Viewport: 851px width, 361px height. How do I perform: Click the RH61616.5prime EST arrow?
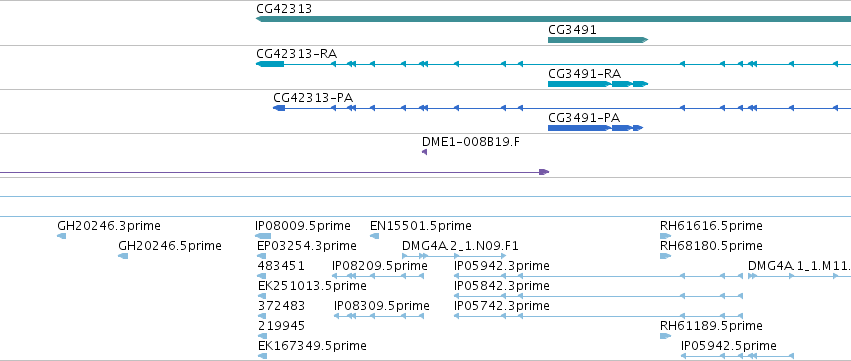pyautogui.click(x=665, y=236)
